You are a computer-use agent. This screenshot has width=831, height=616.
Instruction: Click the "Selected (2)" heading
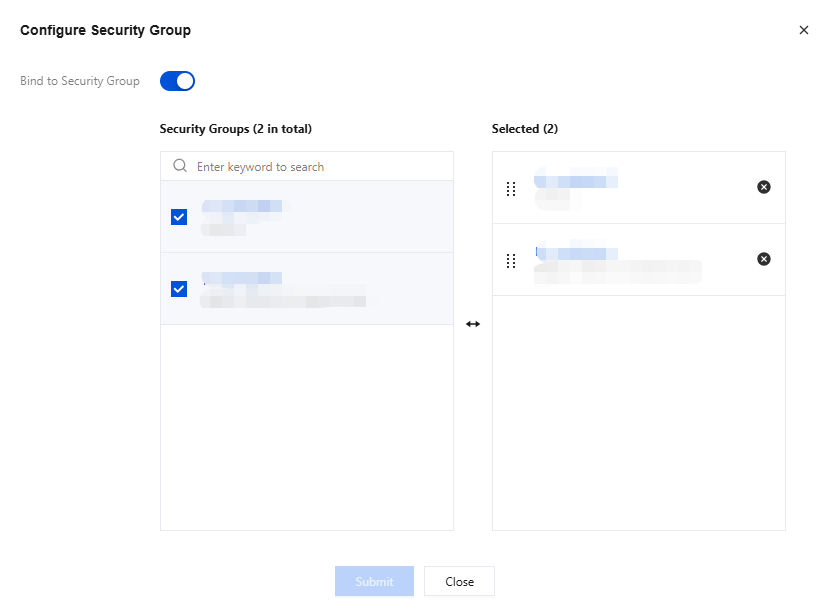(525, 129)
